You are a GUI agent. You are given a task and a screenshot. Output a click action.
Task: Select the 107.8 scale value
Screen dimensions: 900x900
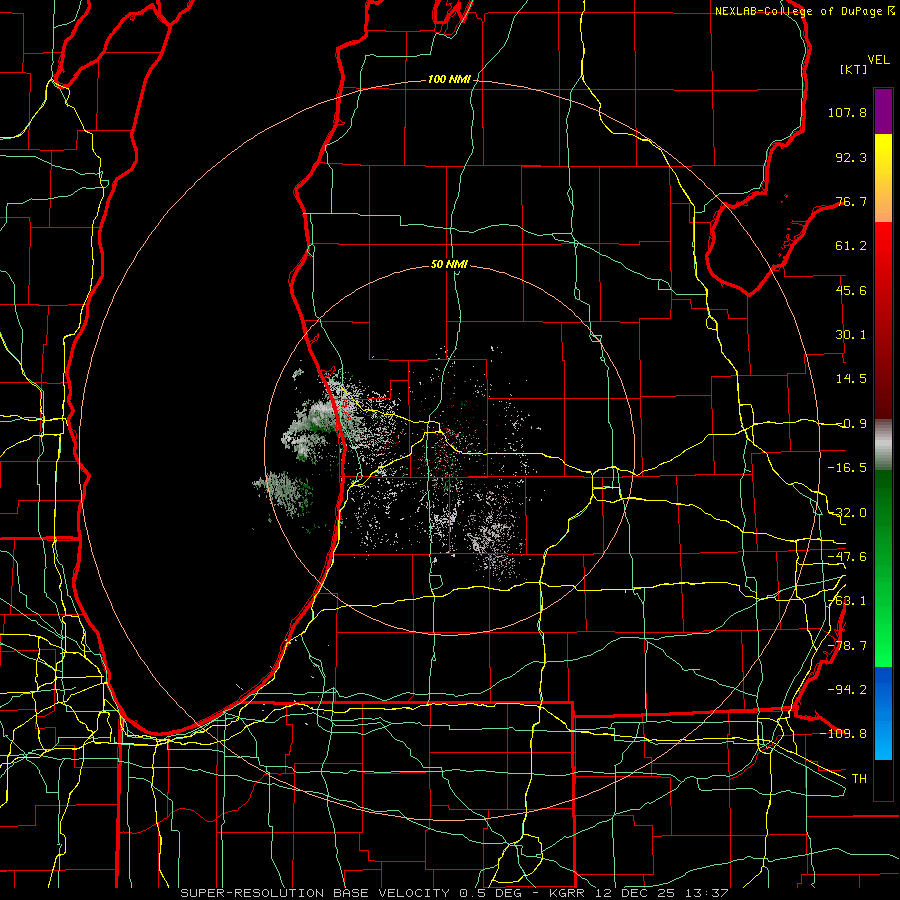847,112
